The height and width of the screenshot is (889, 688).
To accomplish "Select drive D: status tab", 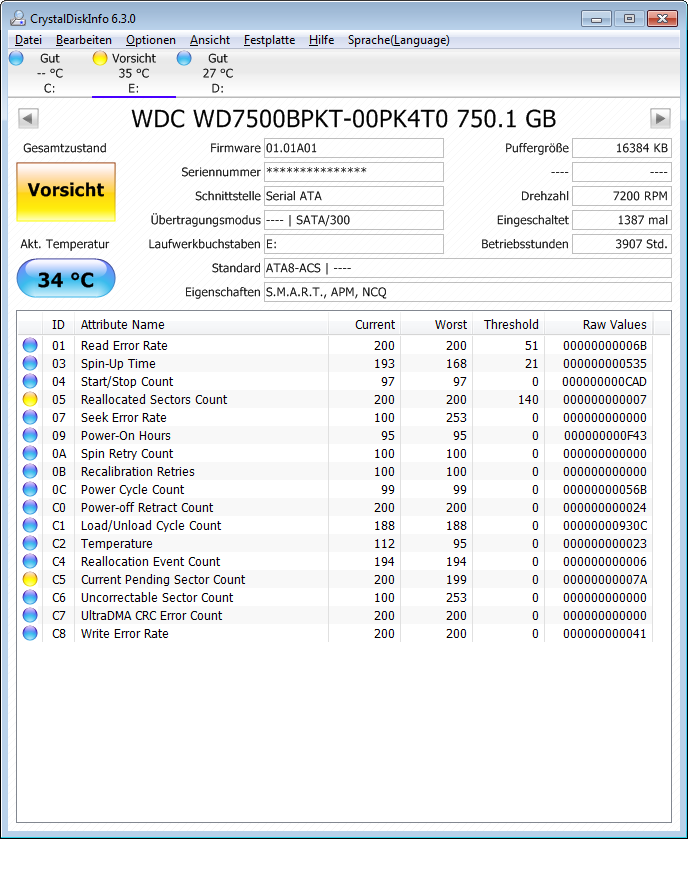I will point(218,73).
